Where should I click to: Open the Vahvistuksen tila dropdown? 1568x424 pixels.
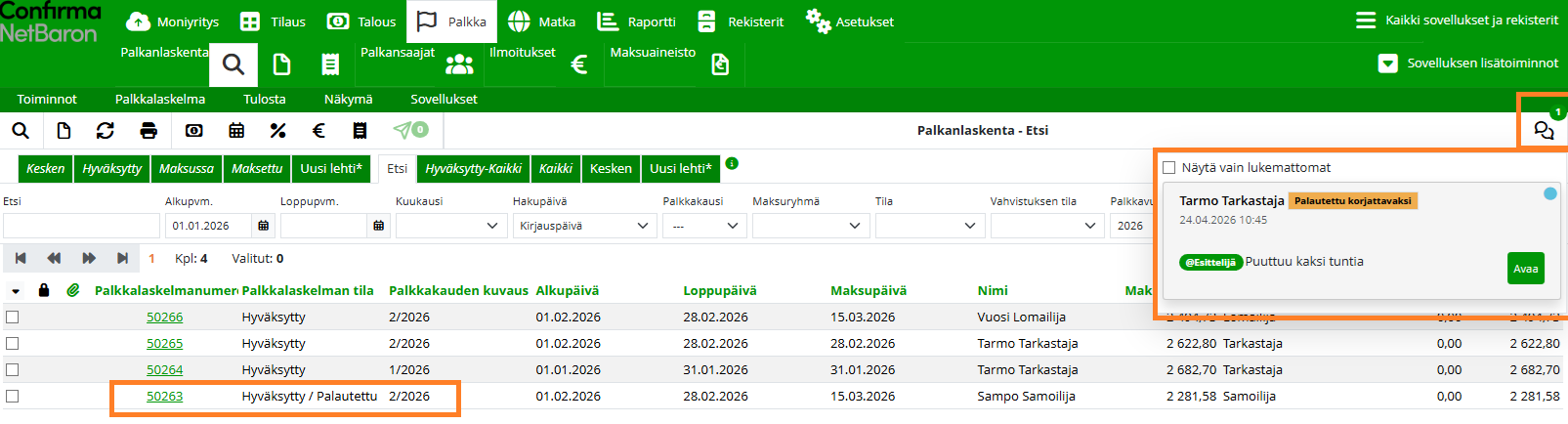click(x=1047, y=226)
